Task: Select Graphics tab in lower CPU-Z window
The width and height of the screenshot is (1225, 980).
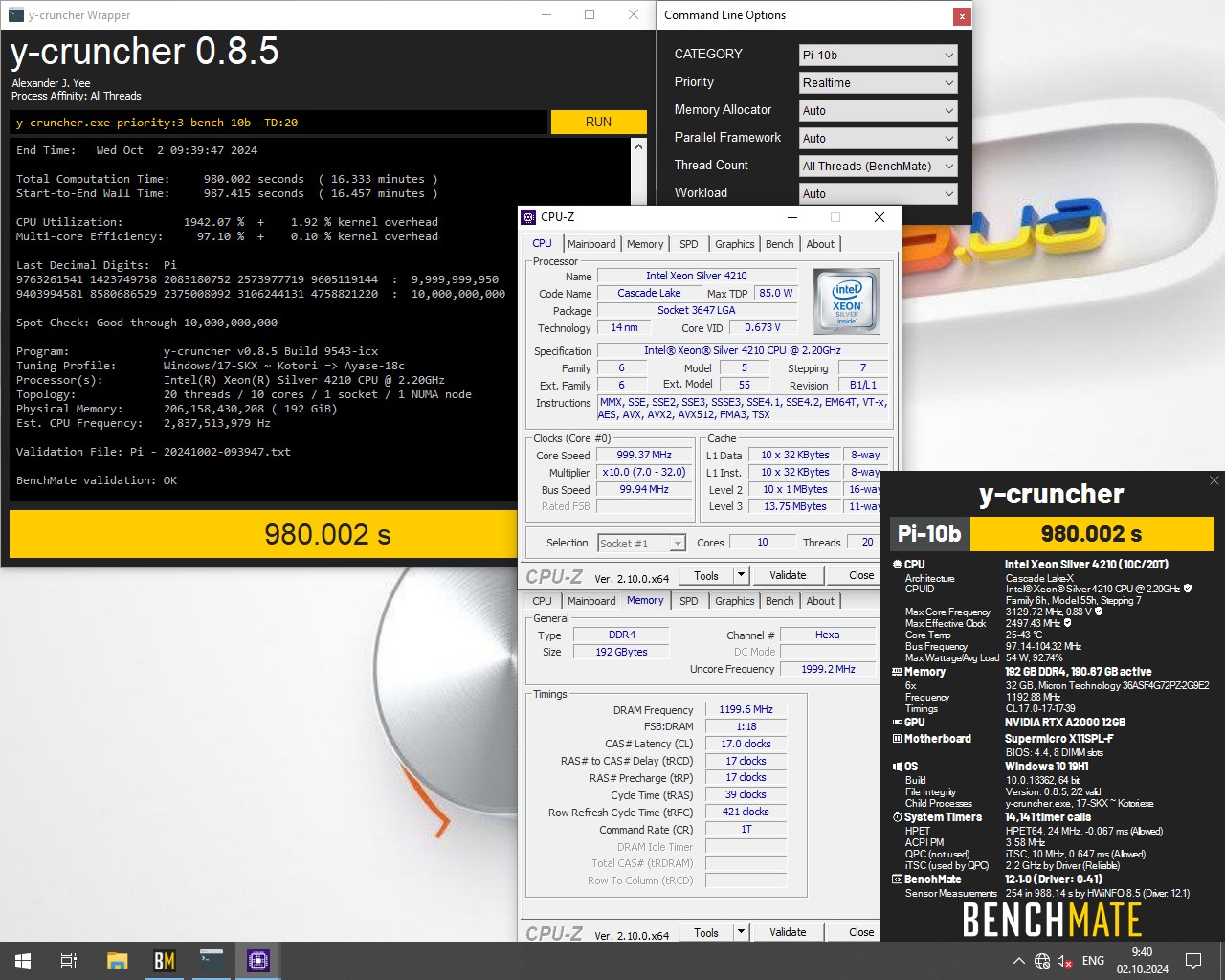Action: [x=734, y=601]
